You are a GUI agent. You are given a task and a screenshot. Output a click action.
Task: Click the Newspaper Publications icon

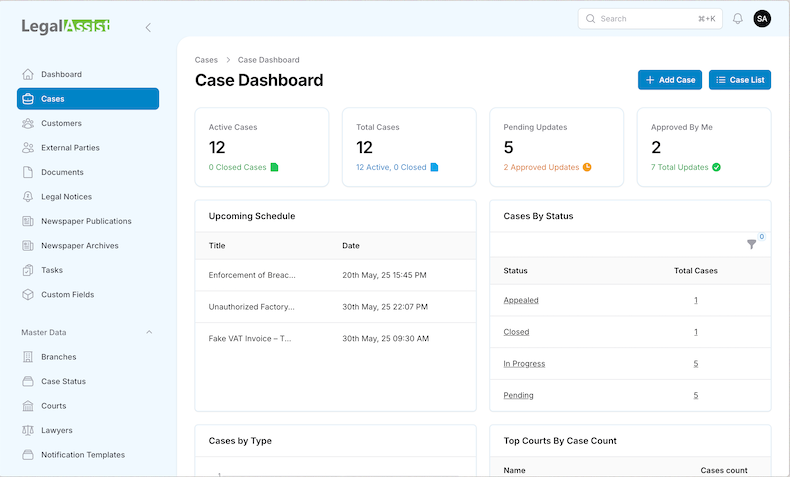[x=28, y=221]
